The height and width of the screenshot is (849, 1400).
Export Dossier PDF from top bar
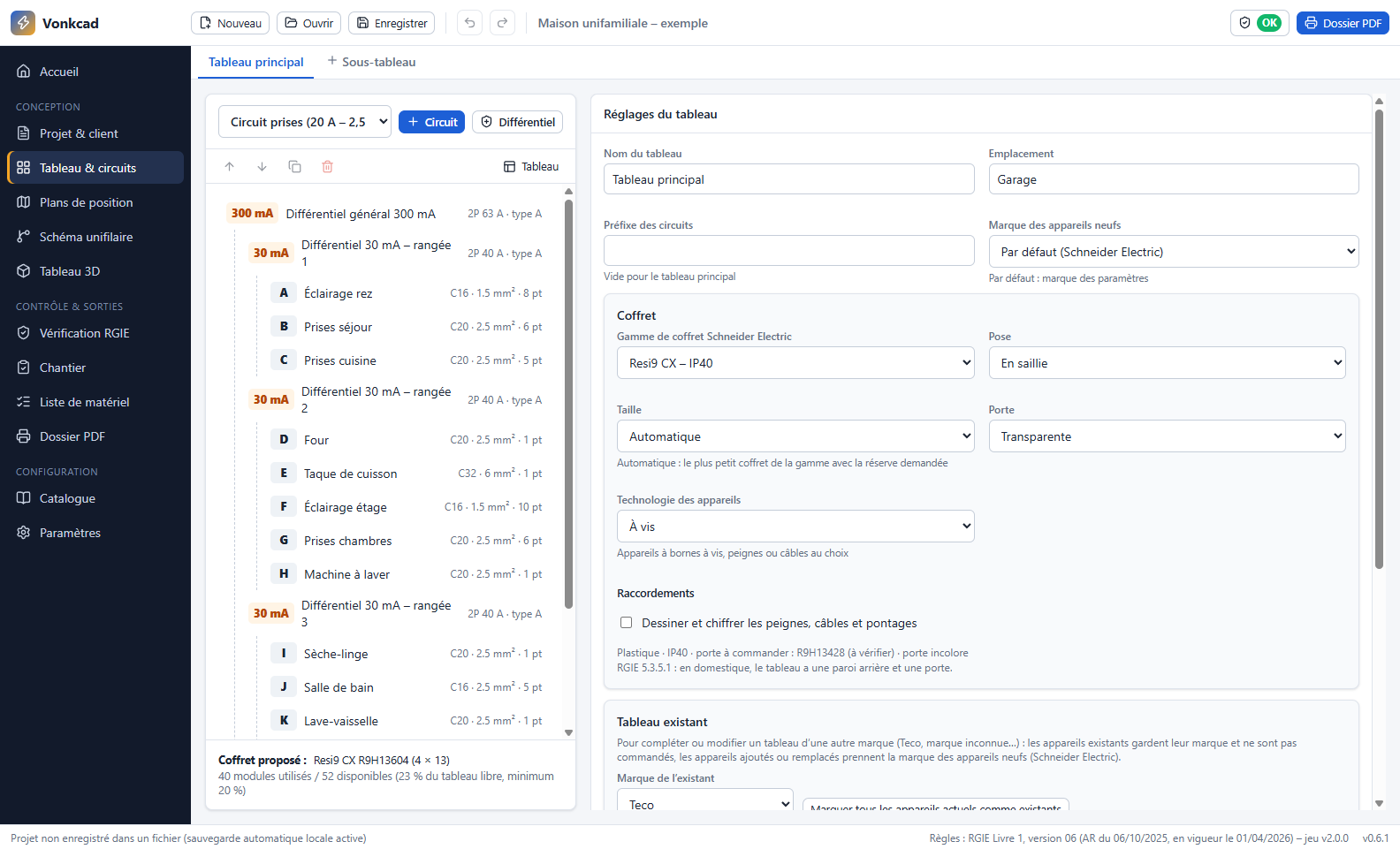(x=1343, y=23)
